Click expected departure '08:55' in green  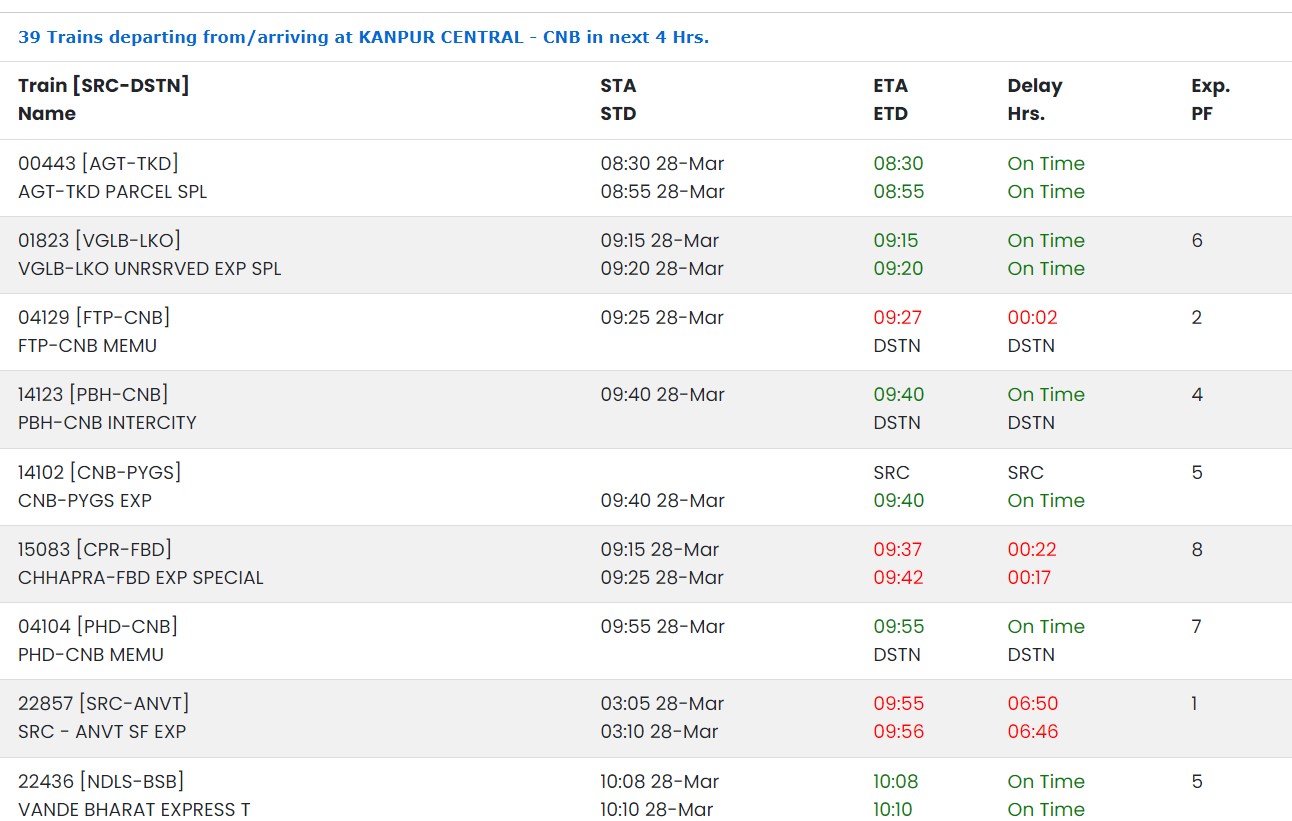click(898, 192)
